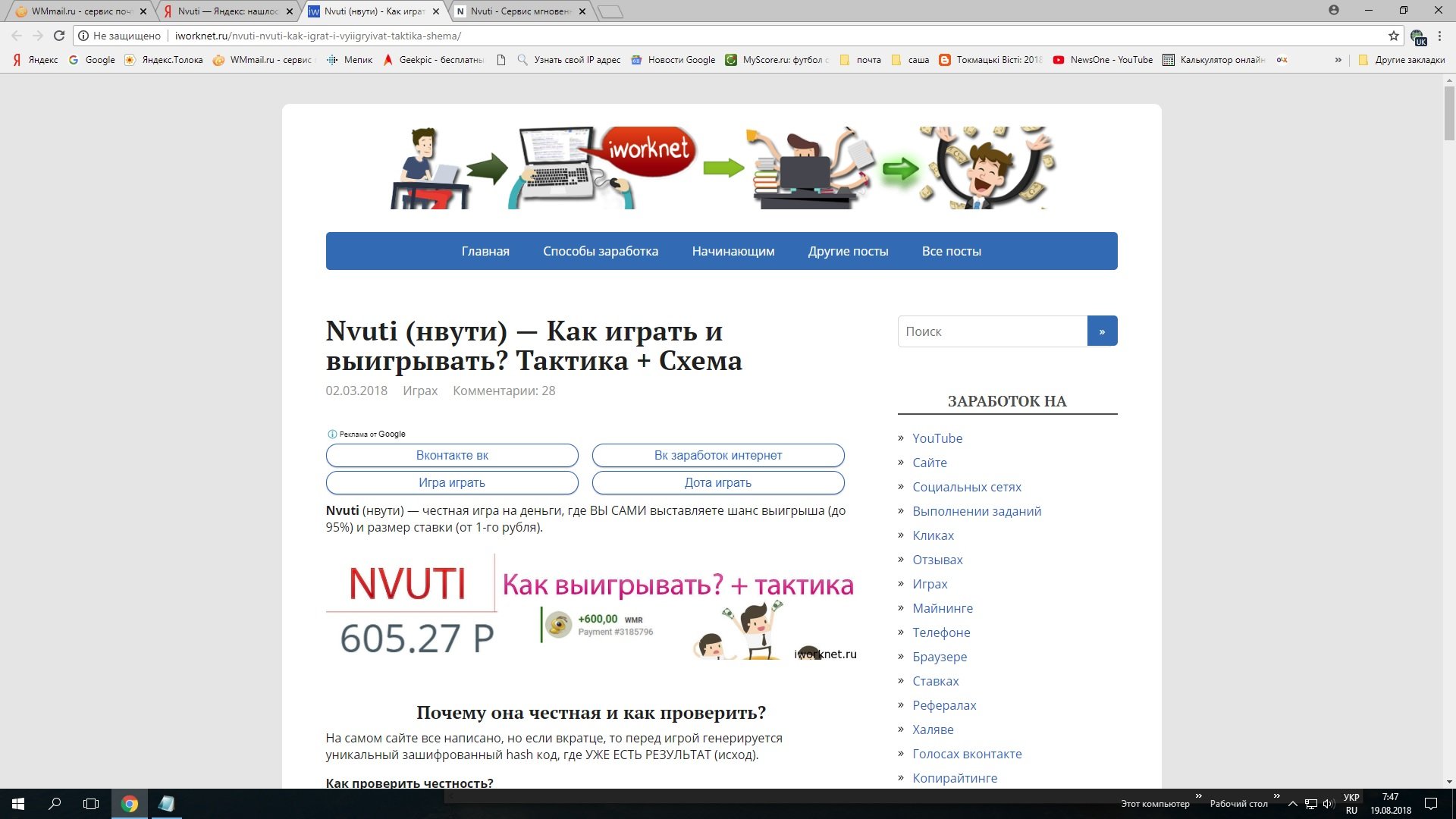
Task: Open 'Другие закладки' folder
Action: click(x=1402, y=60)
